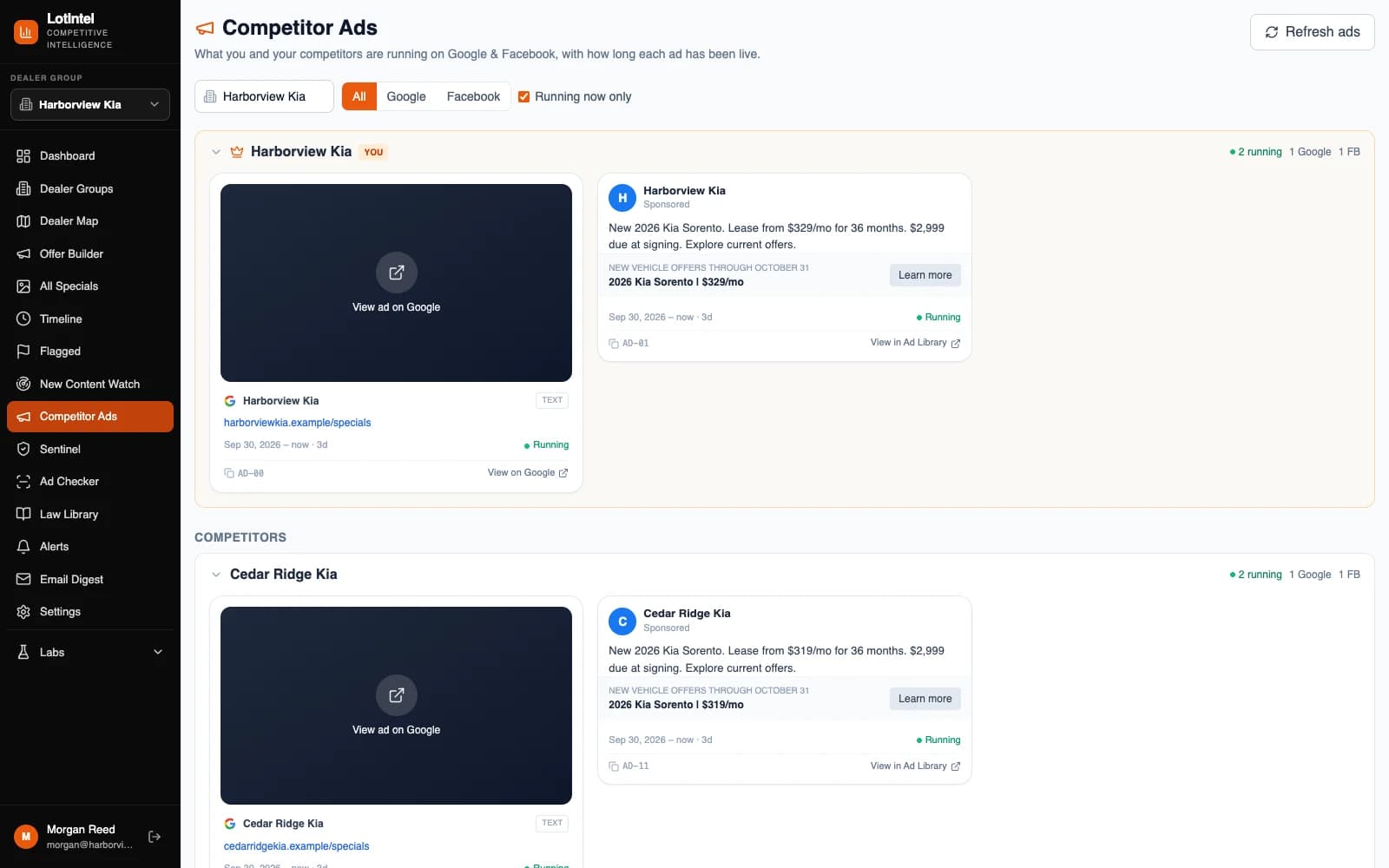Image resolution: width=1389 pixels, height=868 pixels.
Task: Click the Refresh ads button
Action: click(1312, 32)
